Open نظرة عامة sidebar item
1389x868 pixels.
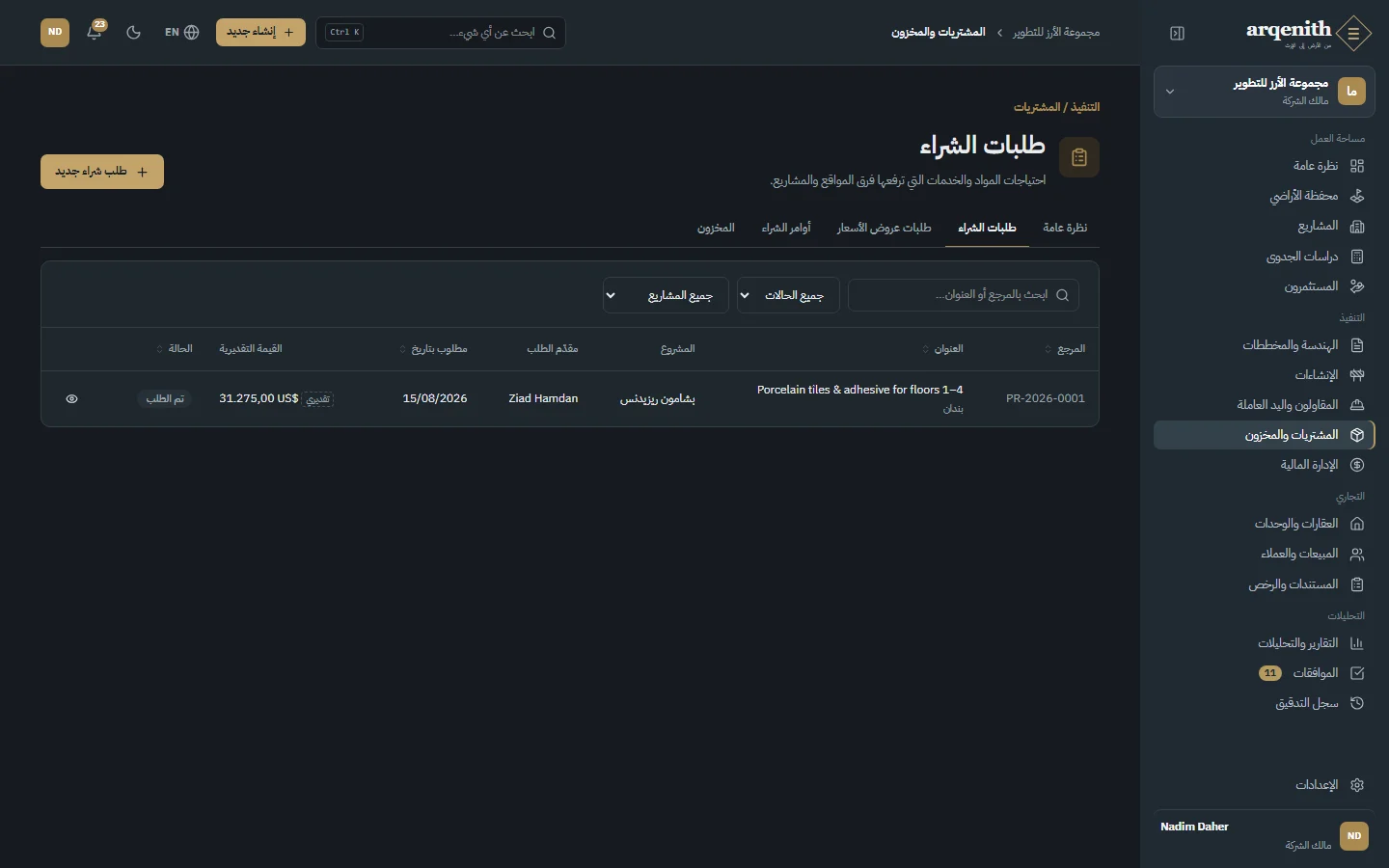coord(1265,166)
